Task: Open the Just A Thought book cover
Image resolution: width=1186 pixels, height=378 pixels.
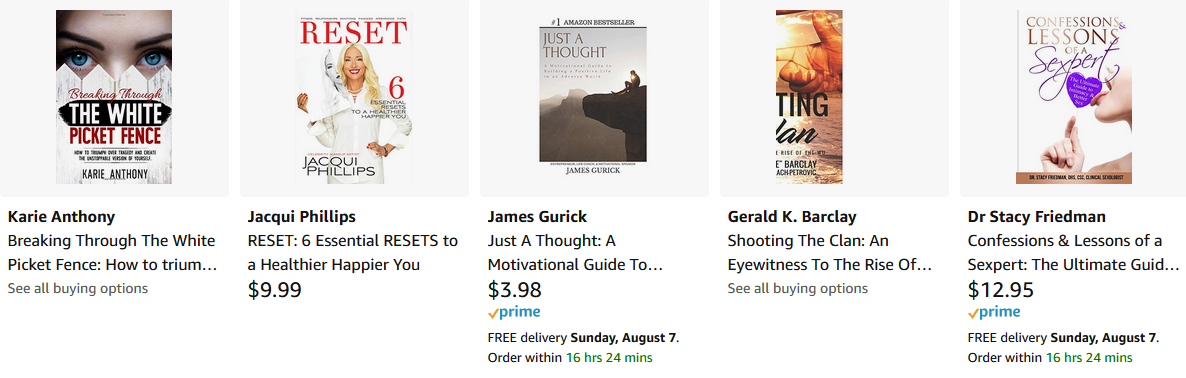Action: point(594,97)
